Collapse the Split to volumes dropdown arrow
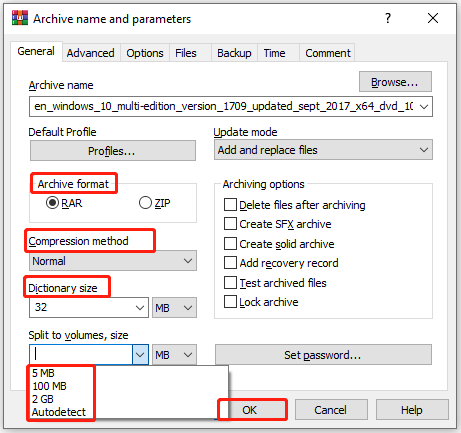Viewport: 461px width, 433px height. pyautogui.click(x=140, y=355)
